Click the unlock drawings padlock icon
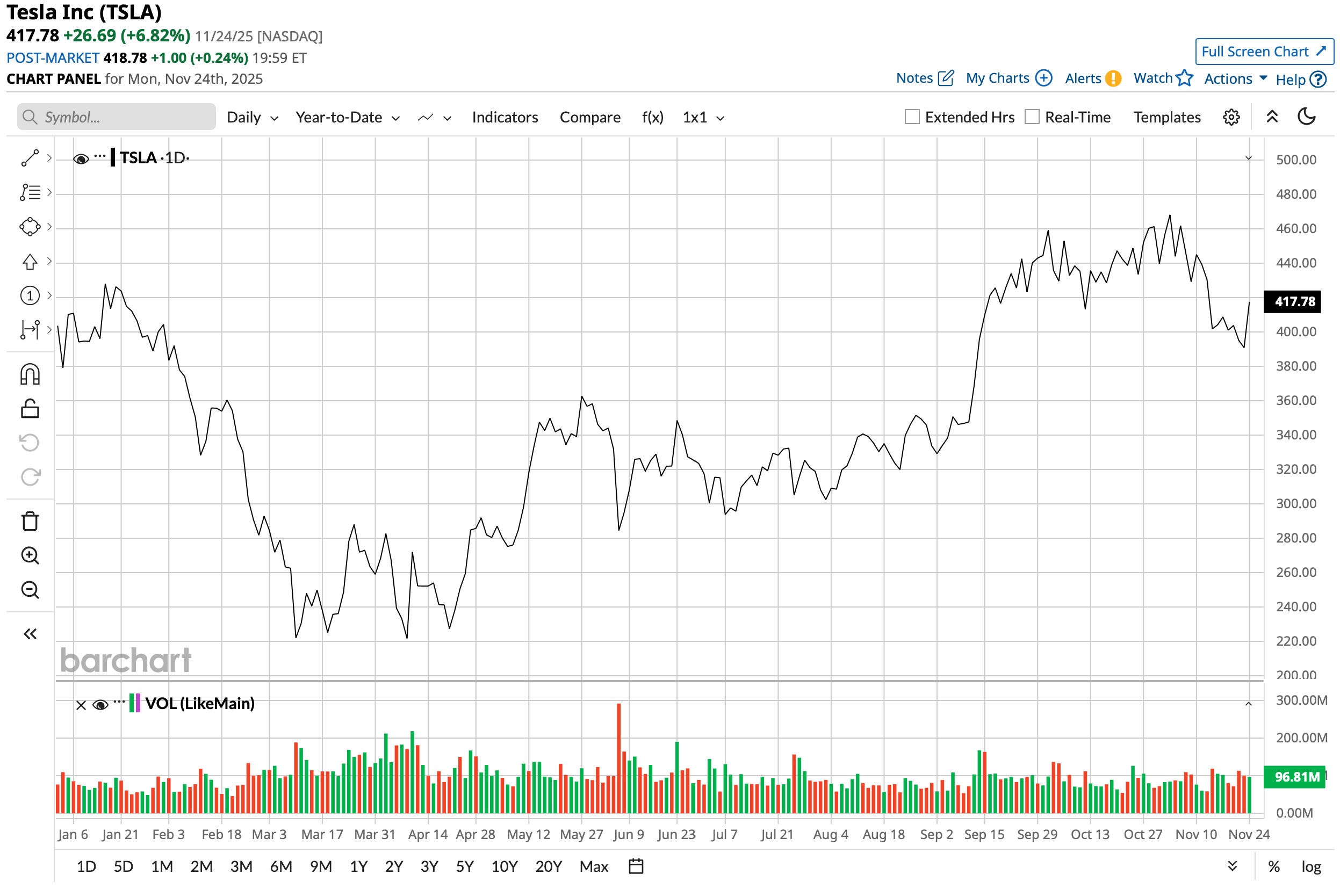 click(x=30, y=409)
